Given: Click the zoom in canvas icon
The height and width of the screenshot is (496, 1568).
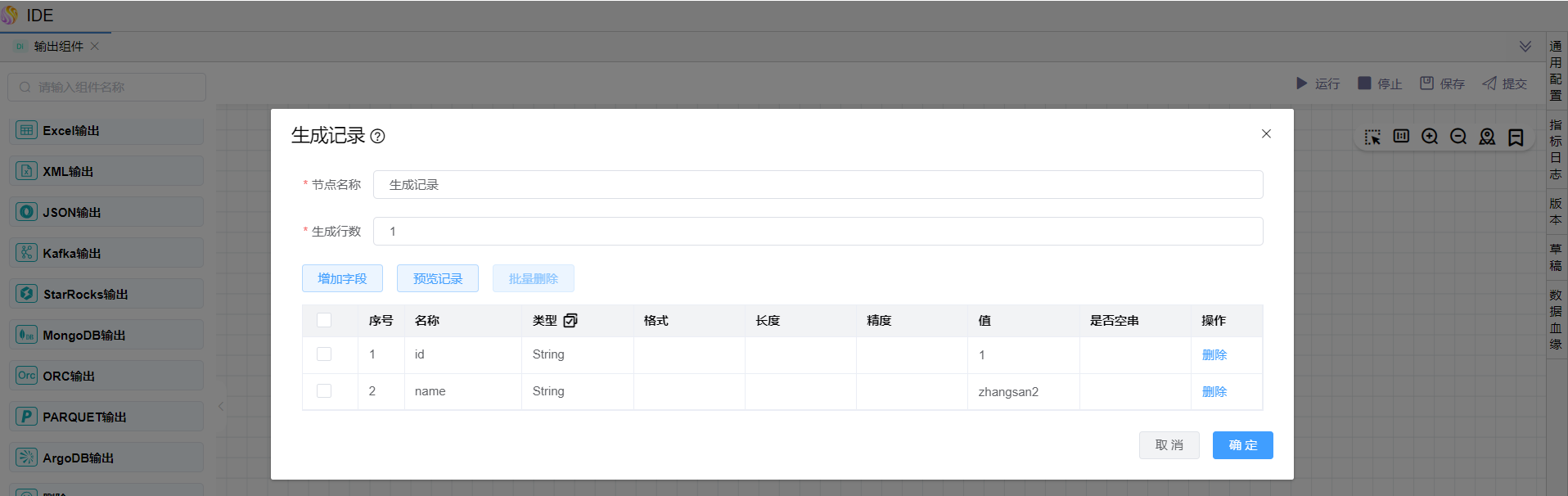Looking at the screenshot, I should pyautogui.click(x=1430, y=137).
